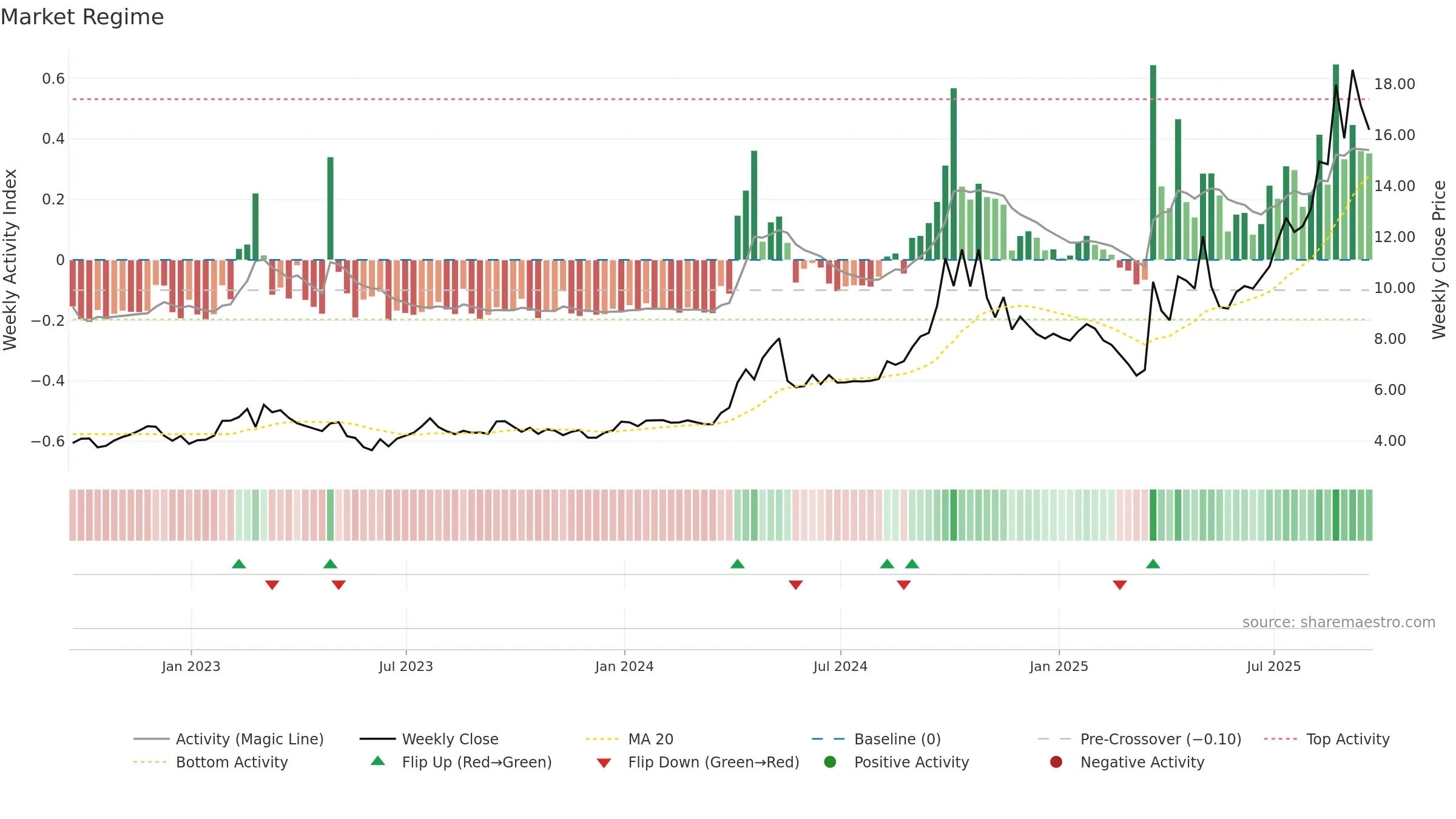The image size is (1456, 819).
Task: Click the Jan 2024 axis label
Action: tap(624, 666)
